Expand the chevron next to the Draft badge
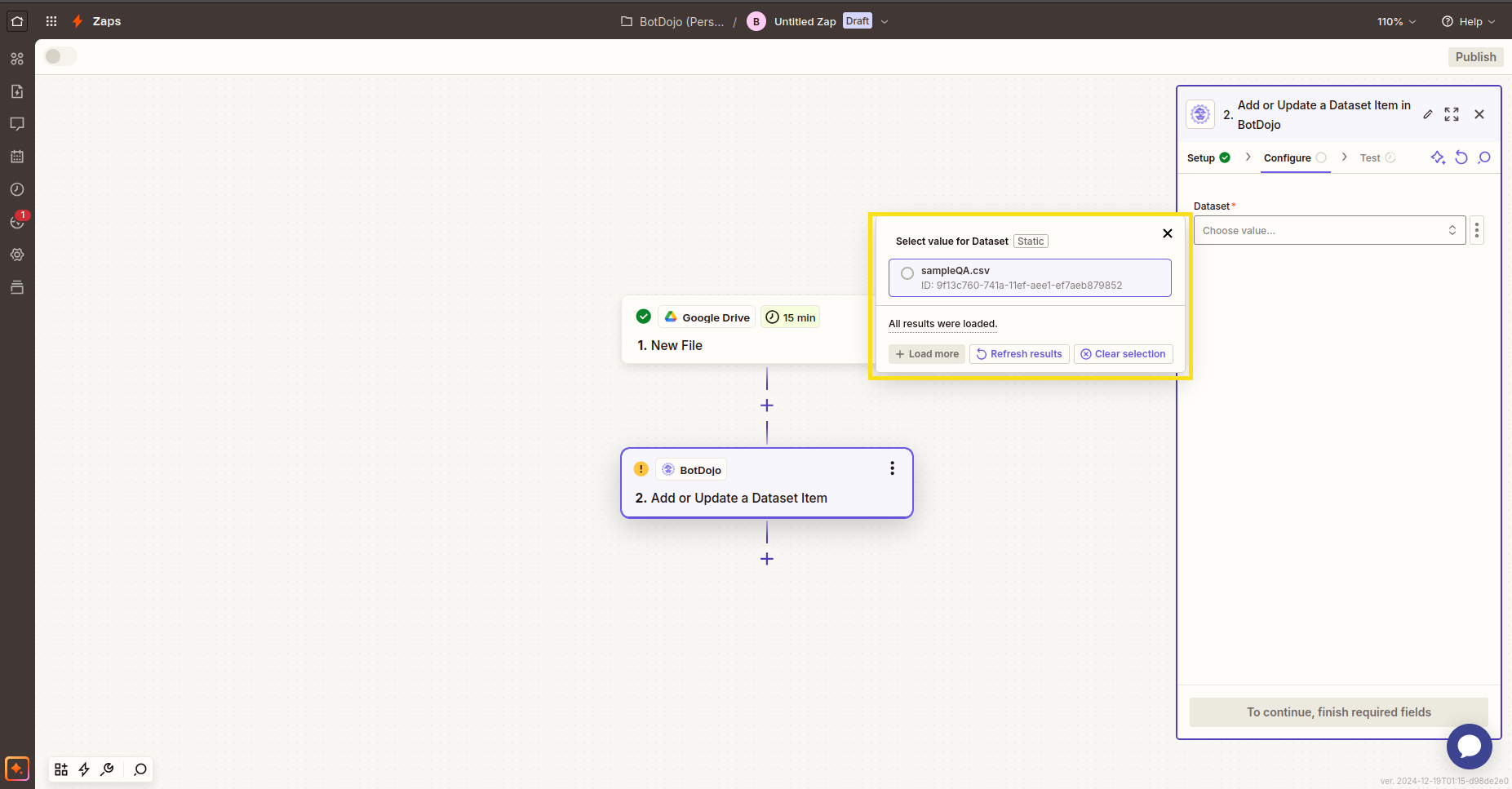 [885, 22]
